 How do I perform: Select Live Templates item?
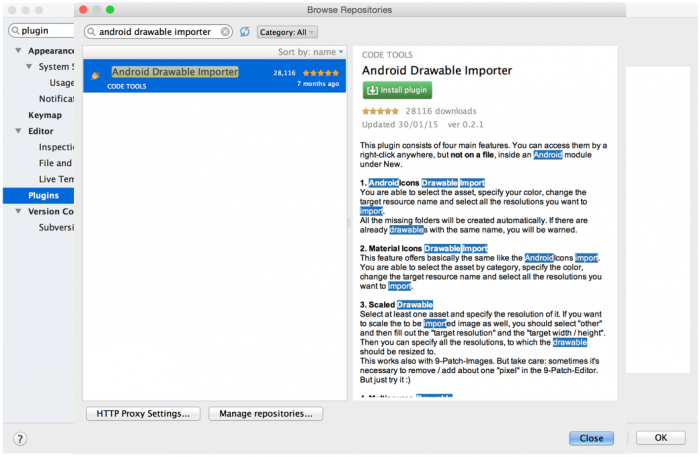click(56, 179)
